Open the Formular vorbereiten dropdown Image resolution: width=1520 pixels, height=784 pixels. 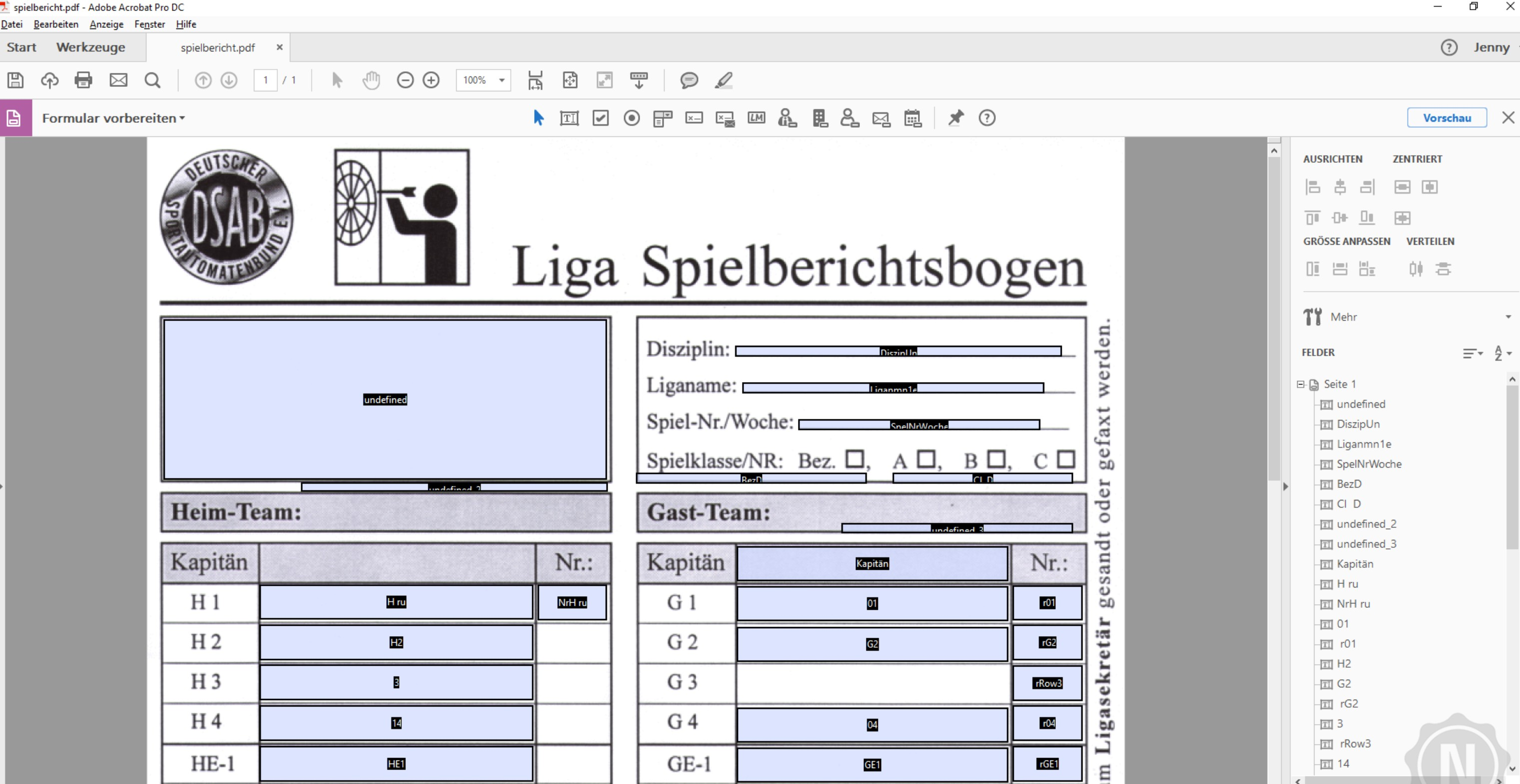(x=113, y=118)
